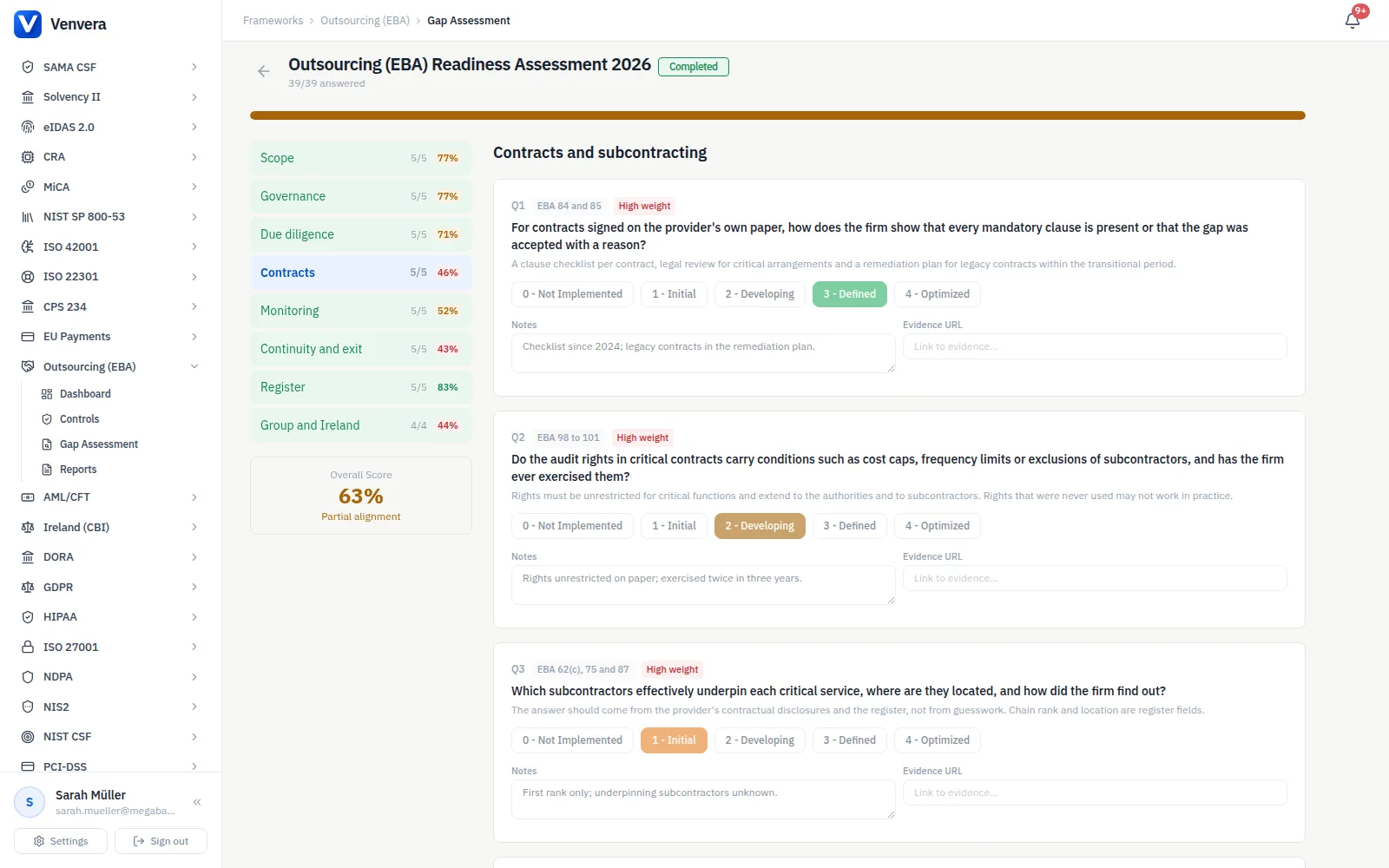This screenshot has width=1389, height=868.
Task: Click the MiCA coins icon
Action: pyautogui.click(x=28, y=187)
